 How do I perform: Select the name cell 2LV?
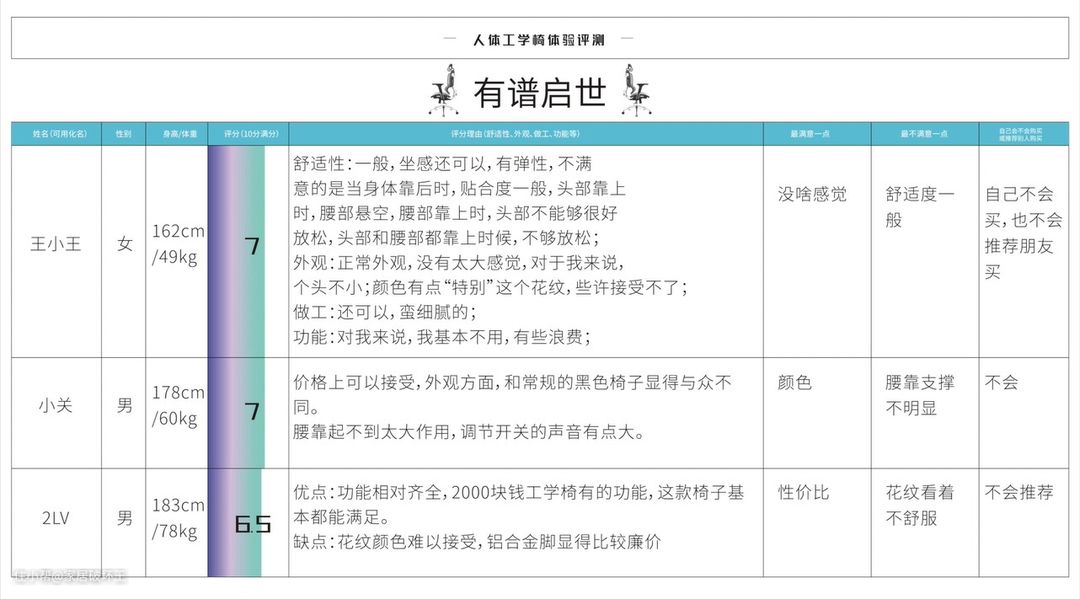[x=56, y=518]
